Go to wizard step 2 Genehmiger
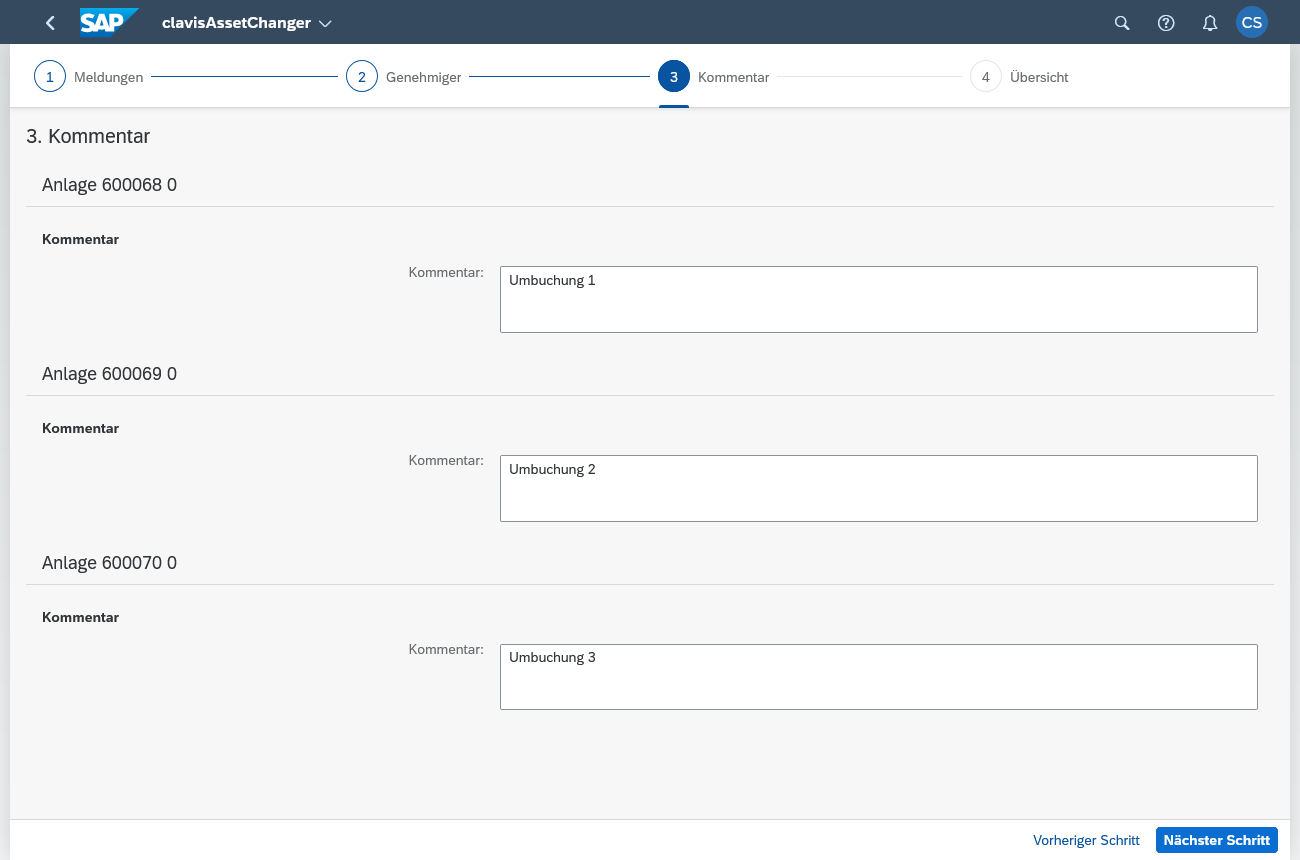This screenshot has width=1300, height=860. 362,77
